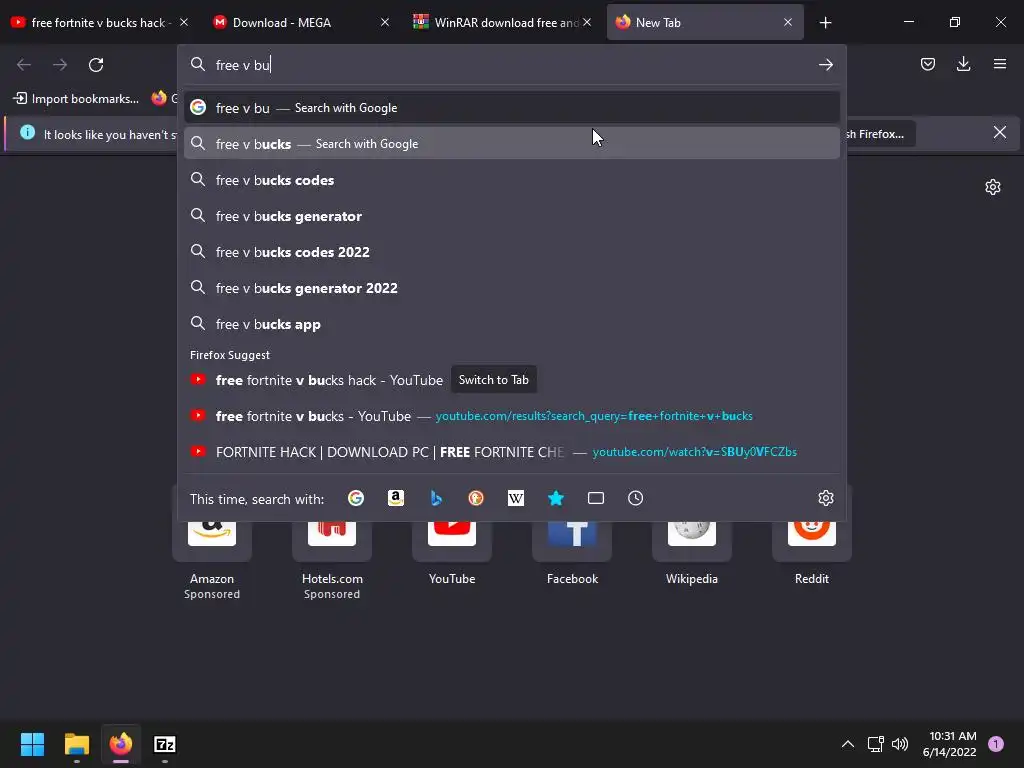Select 'free v bucks codes 2022' suggestion
The image size is (1024, 768).
(511, 252)
